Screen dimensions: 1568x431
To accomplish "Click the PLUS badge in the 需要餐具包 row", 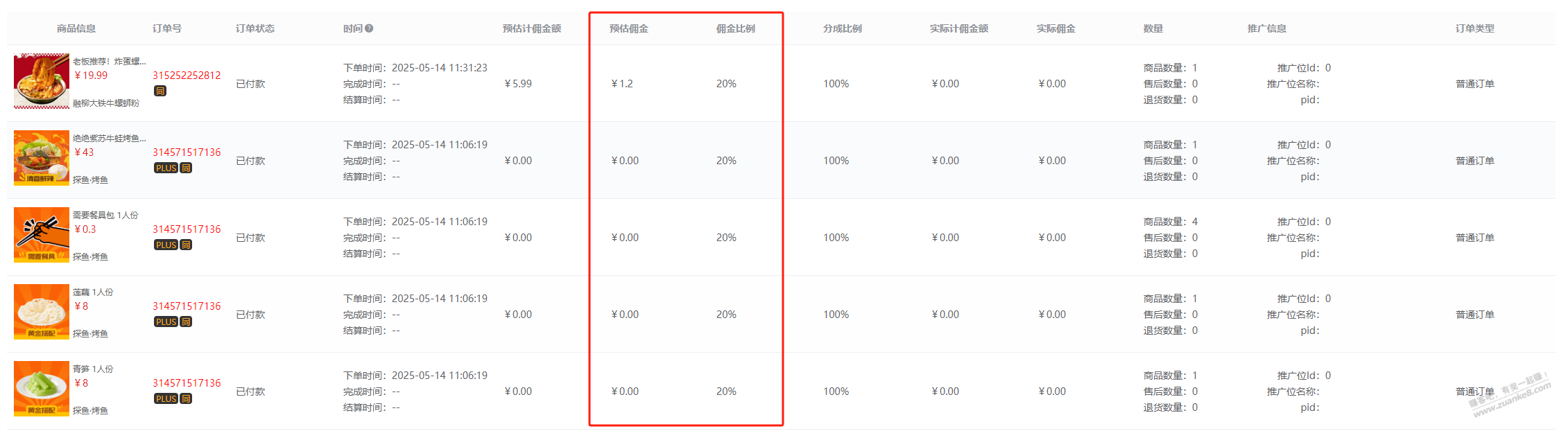I will [166, 245].
